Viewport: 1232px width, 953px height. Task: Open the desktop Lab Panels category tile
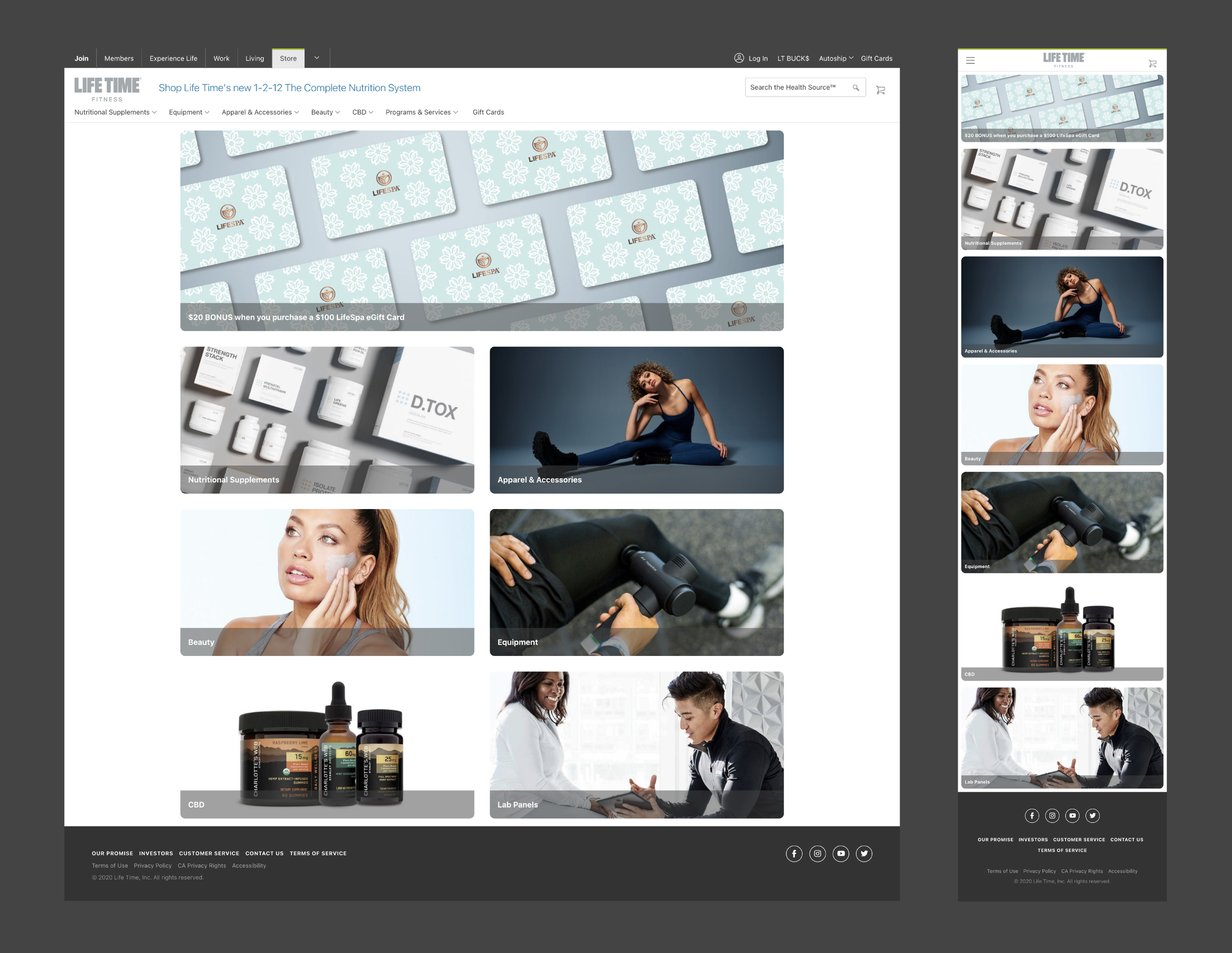[636, 745]
